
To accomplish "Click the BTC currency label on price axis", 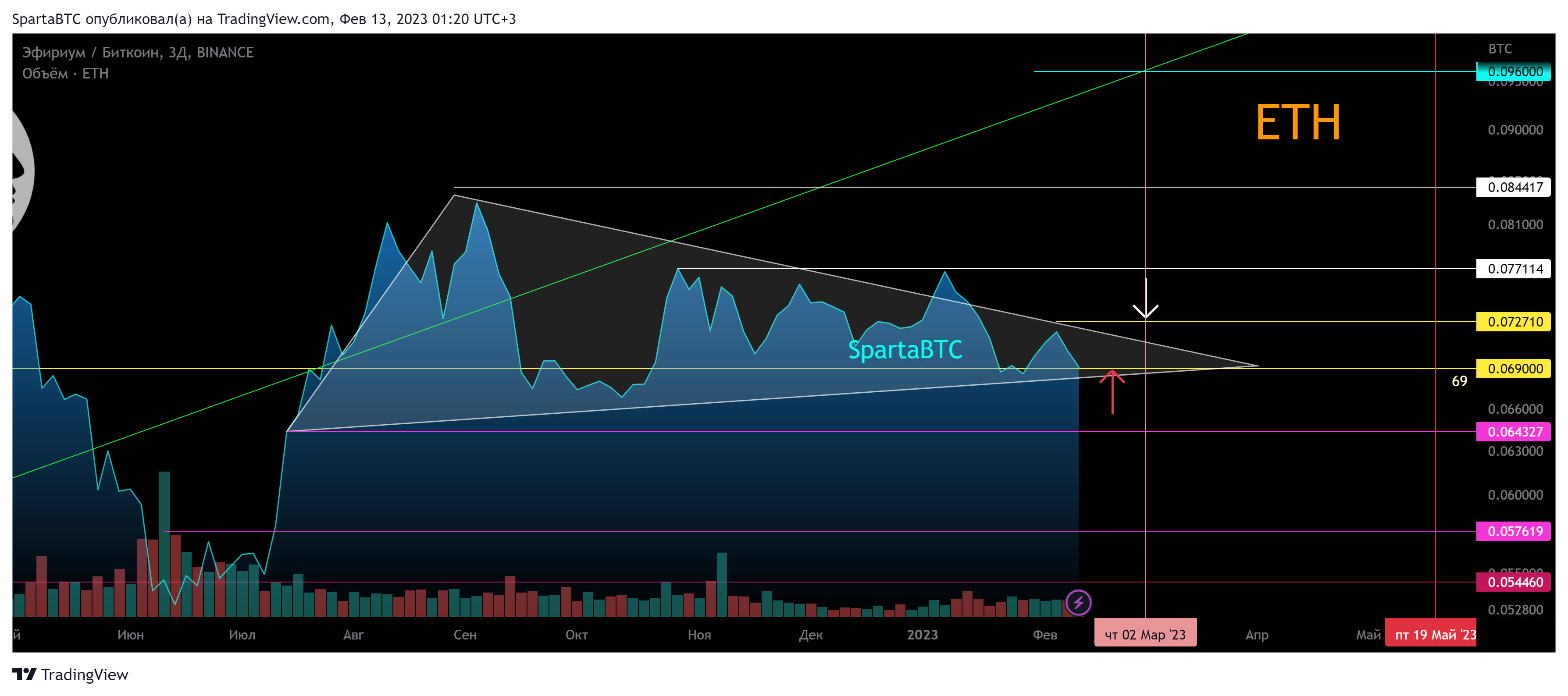I will tap(1500, 49).
